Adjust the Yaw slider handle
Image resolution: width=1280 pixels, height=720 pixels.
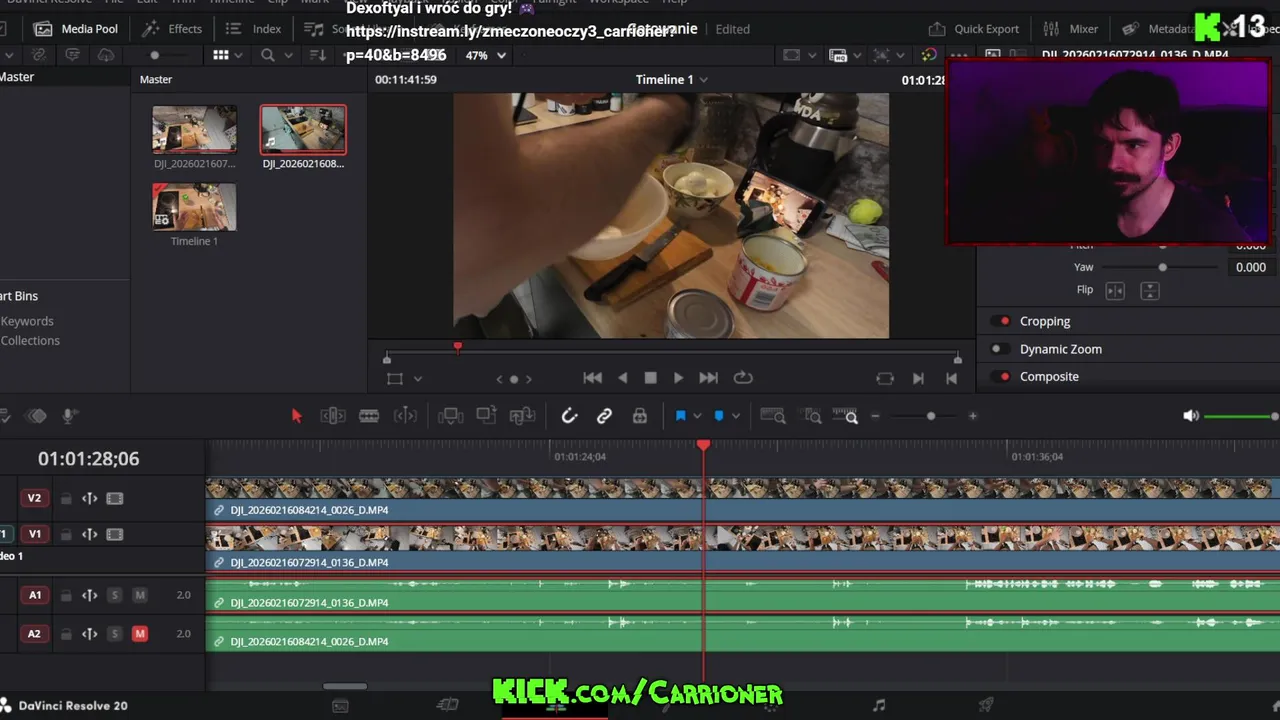(x=1162, y=267)
